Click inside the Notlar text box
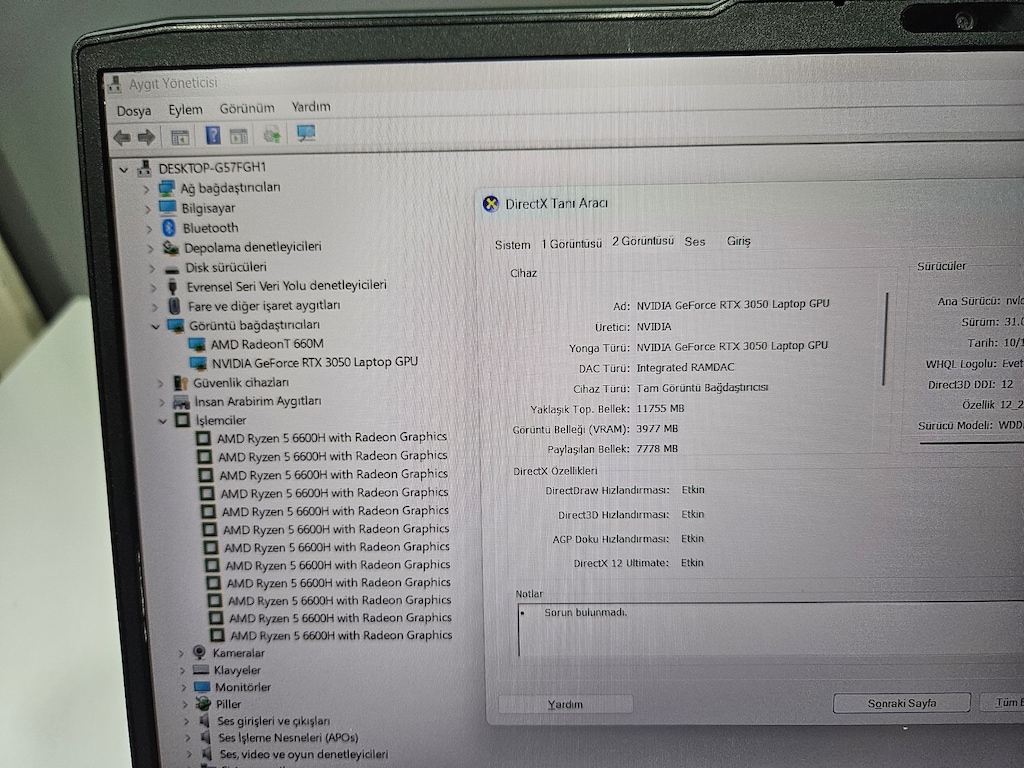The image size is (1024, 768). click(771, 629)
